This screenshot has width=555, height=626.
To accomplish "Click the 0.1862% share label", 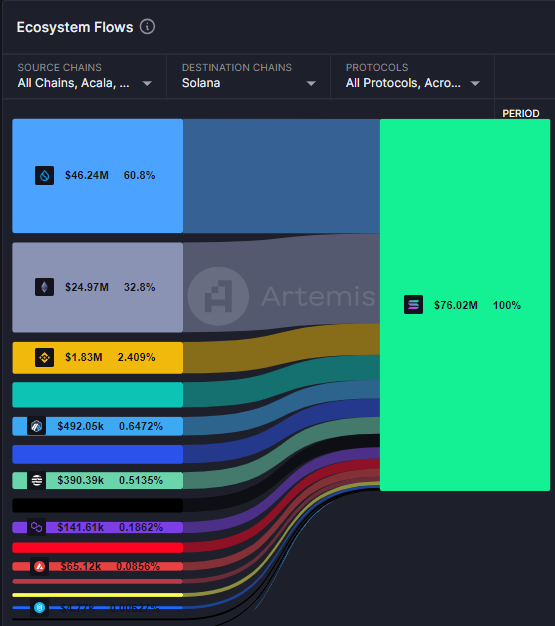I will click(141, 527).
